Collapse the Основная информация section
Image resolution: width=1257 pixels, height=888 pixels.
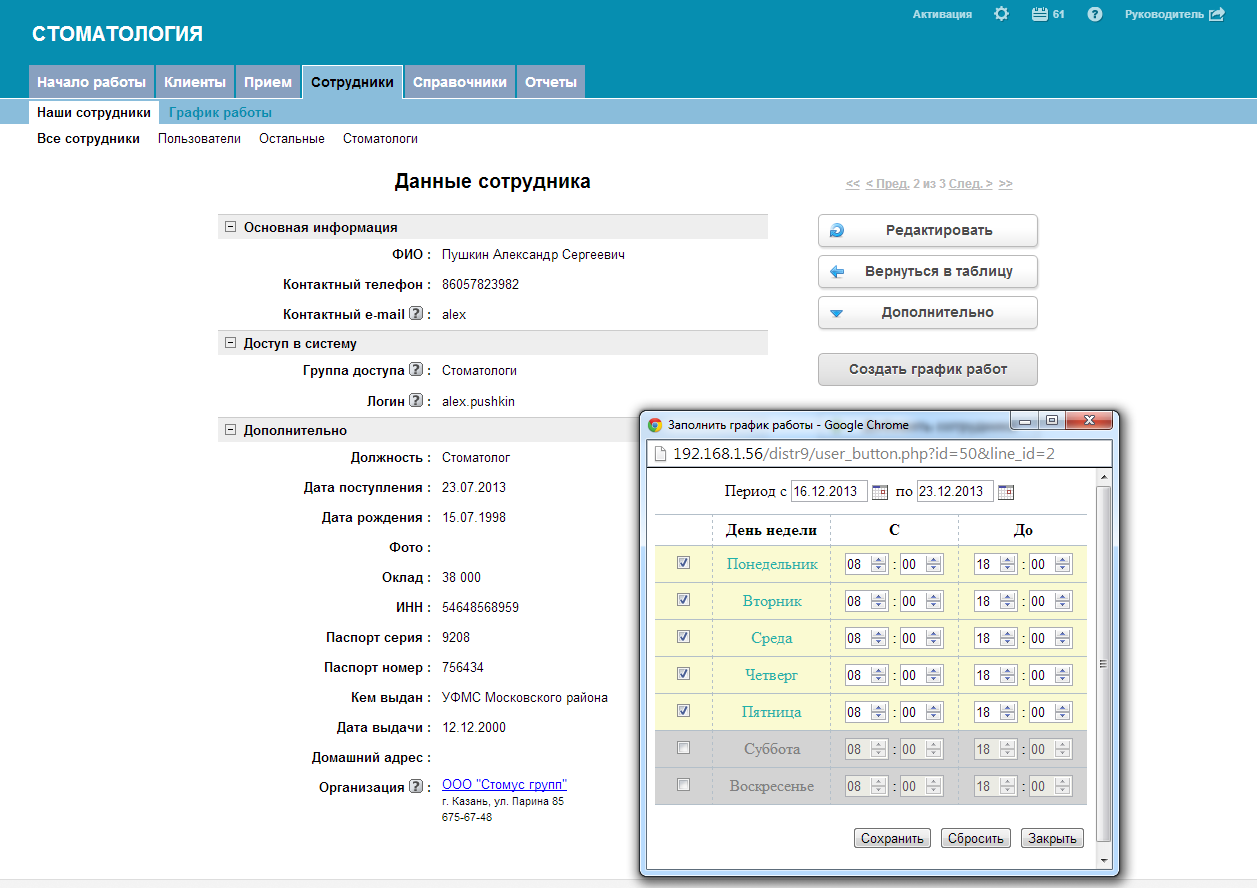(231, 228)
